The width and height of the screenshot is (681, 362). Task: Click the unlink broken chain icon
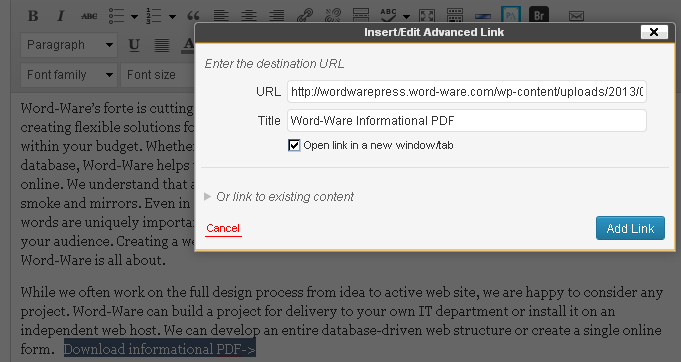point(333,16)
